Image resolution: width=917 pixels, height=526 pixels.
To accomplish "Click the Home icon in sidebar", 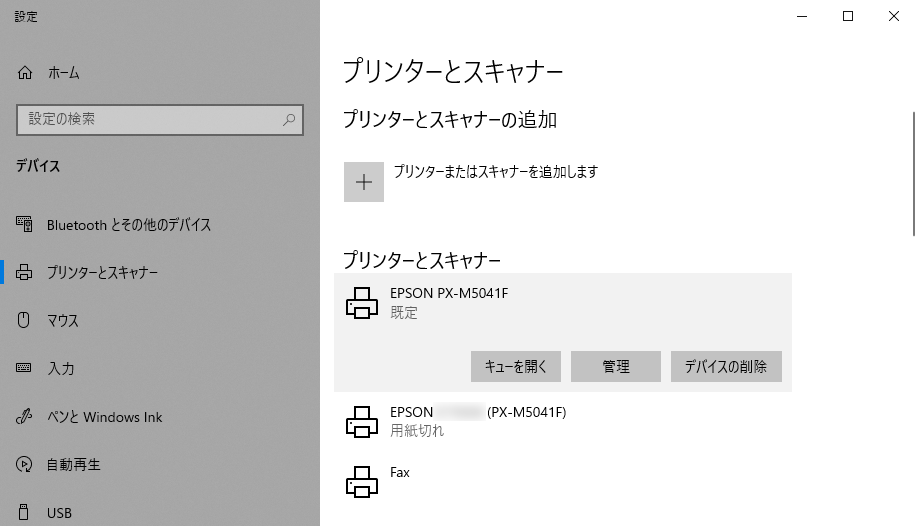I will [25, 73].
